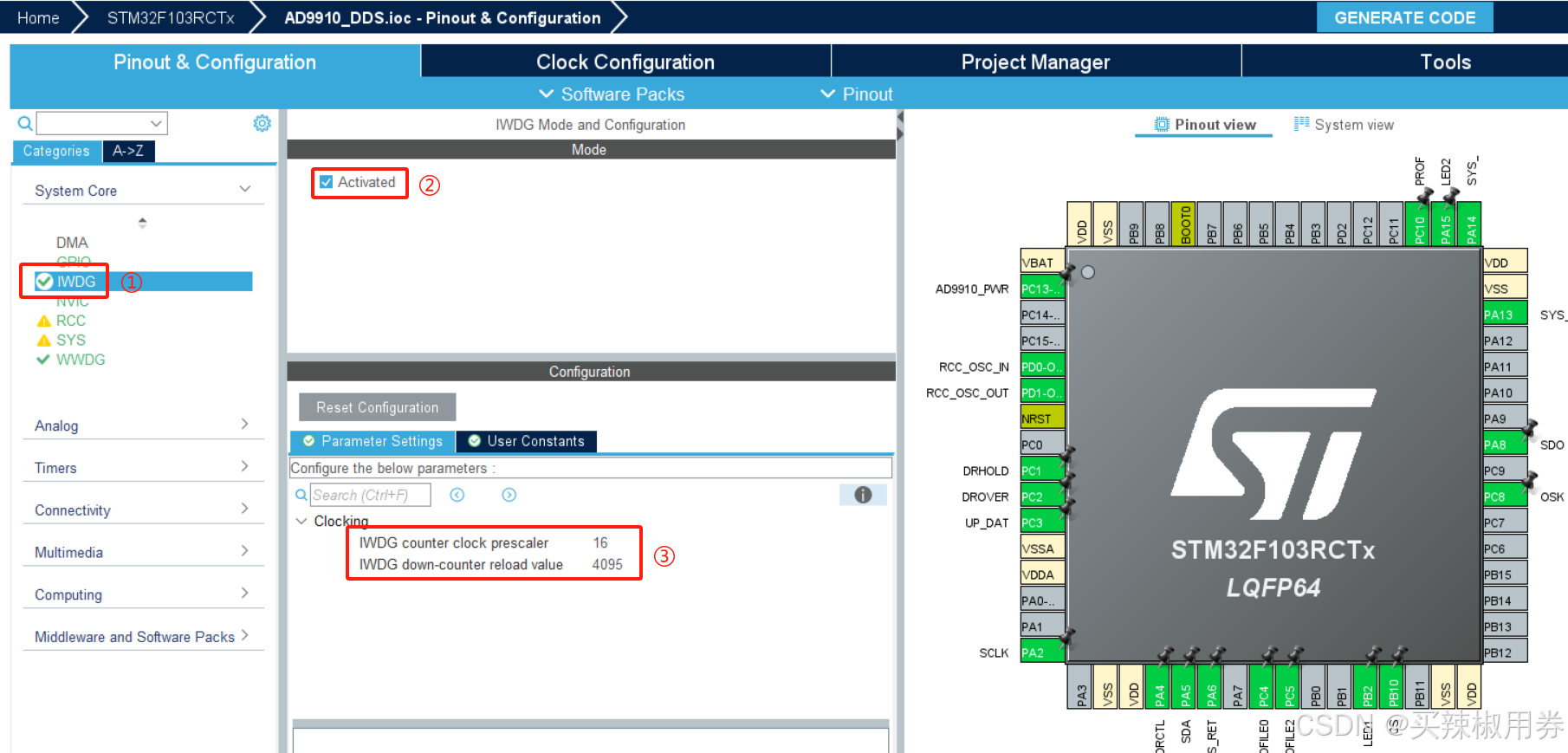Screen dimensions: 1568x753
Task: Edit IWDG counter clock prescaler value 16
Action: click(x=600, y=542)
